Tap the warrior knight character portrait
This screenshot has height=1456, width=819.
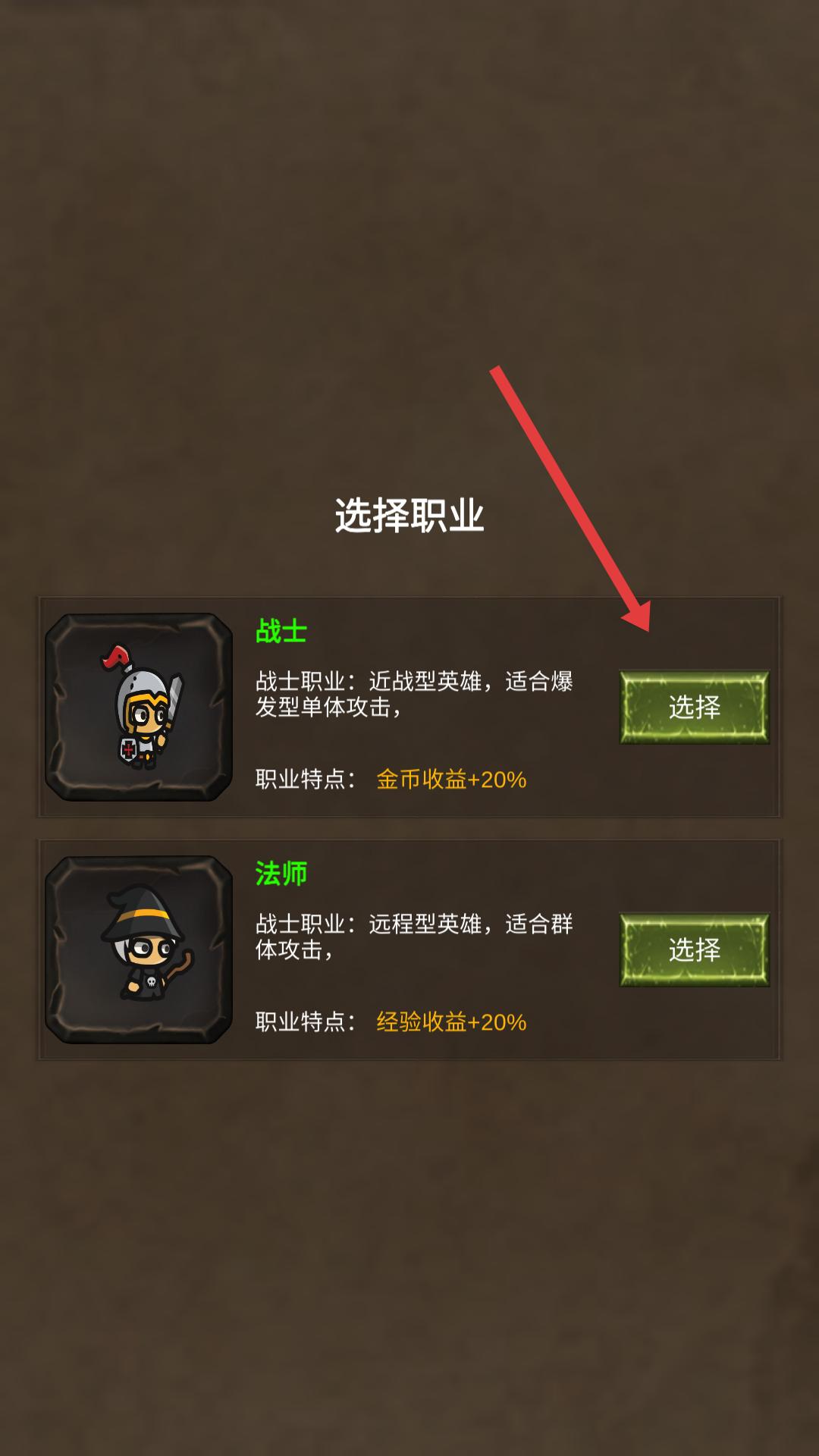[x=139, y=707]
